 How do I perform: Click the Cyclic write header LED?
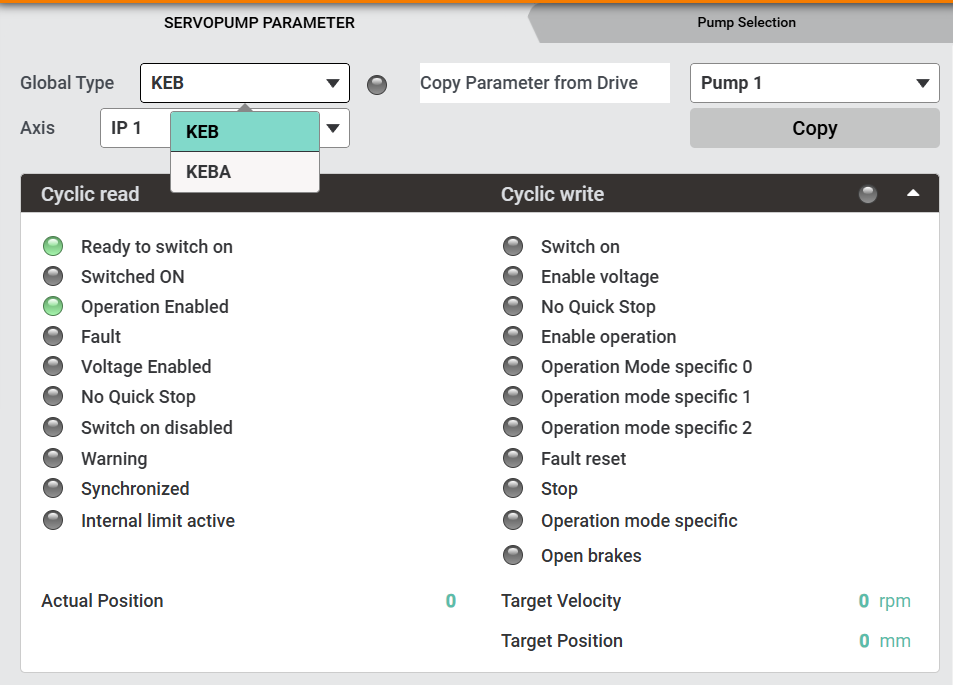[868, 195]
